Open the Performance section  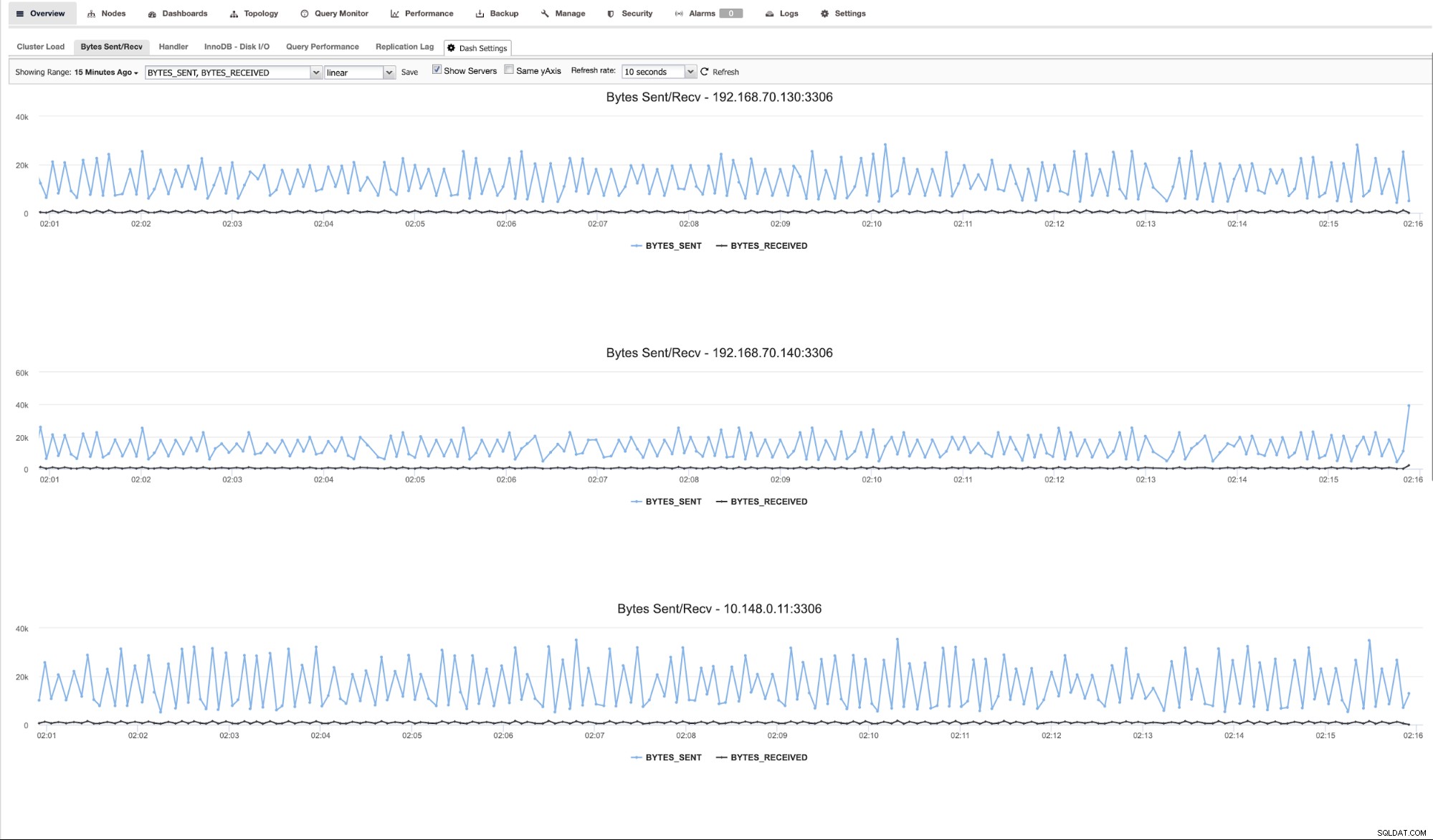(x=422, y=14)
